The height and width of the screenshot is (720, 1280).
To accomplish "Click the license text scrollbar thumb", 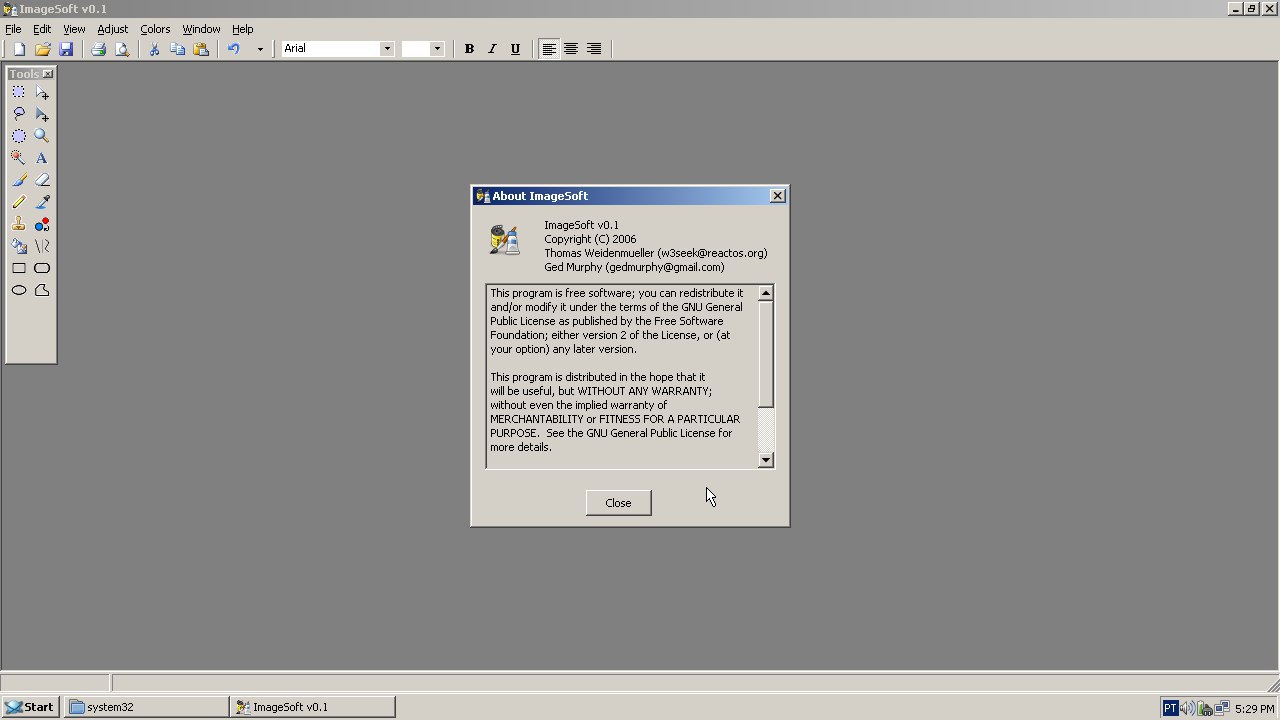I will pos(766,354).
